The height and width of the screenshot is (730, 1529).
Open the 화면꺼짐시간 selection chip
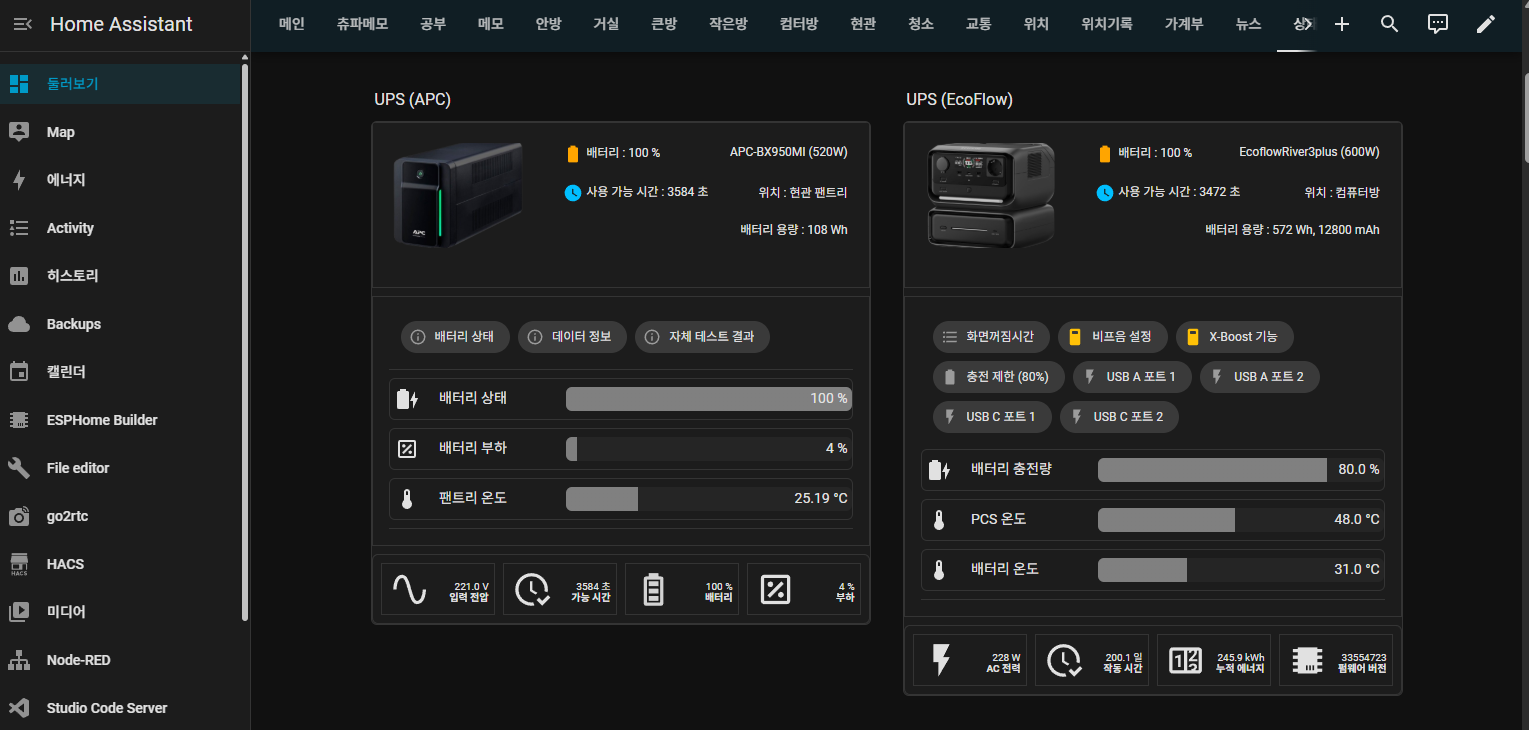point(991,337)
